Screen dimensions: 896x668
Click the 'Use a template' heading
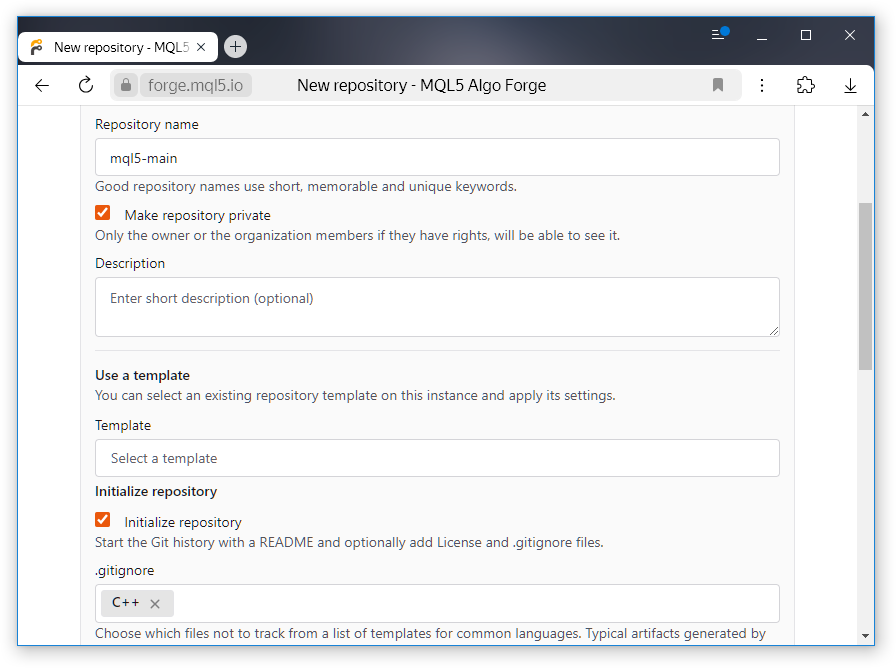142,375
